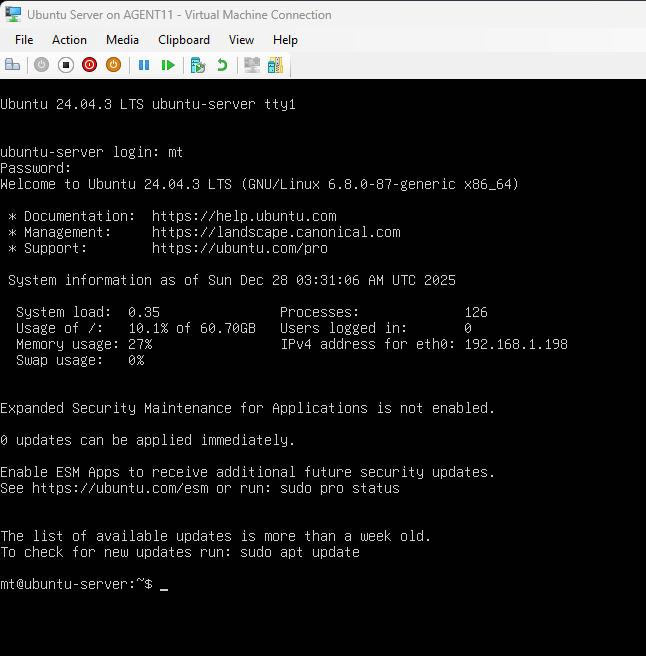Reset the VM using the green play icon

coord(168,65)
